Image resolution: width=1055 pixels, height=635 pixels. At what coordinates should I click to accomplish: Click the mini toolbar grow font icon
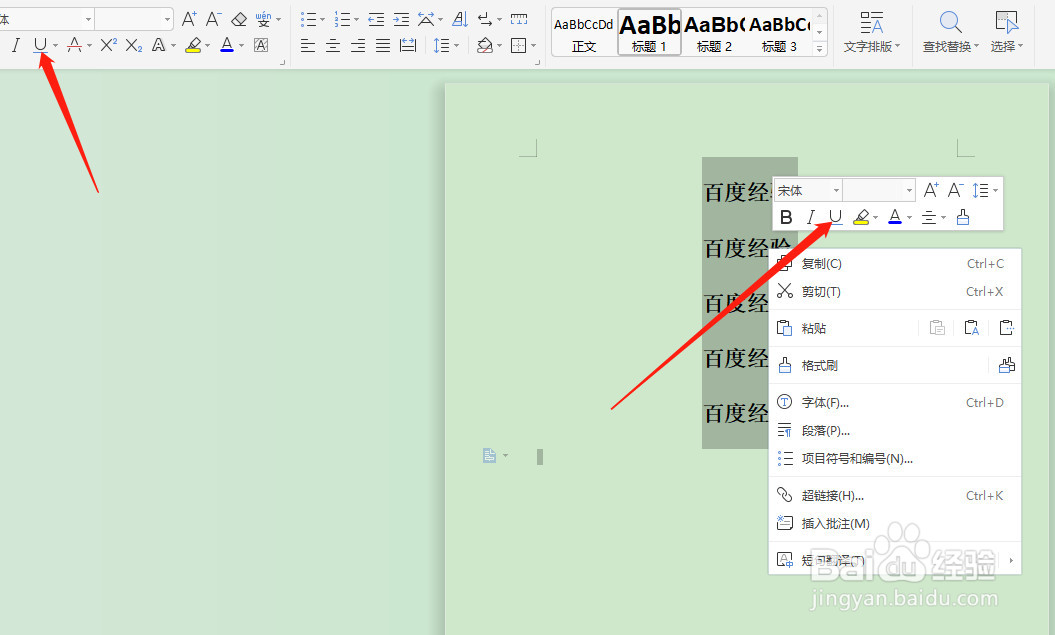(931, 190)
